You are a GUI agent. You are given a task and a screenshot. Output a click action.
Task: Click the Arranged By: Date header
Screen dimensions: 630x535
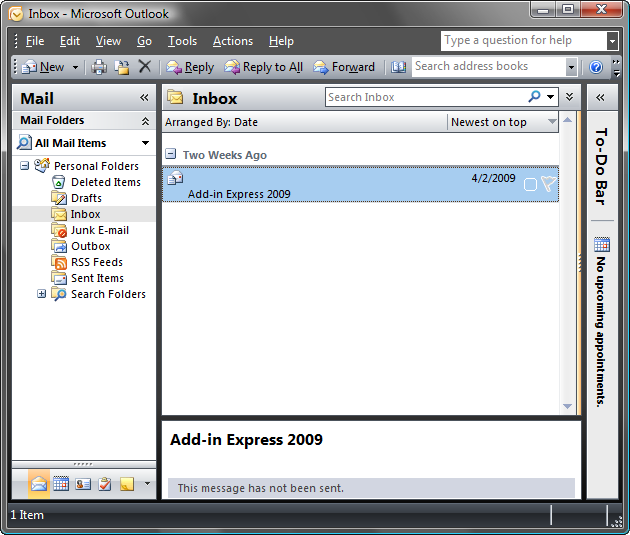pos(305,122)
